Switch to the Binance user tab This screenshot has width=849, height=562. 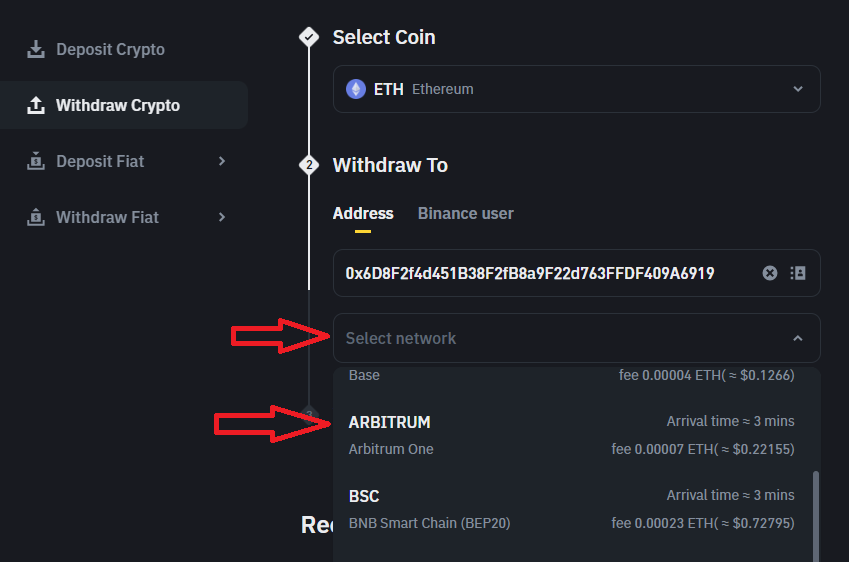point(466,213)
